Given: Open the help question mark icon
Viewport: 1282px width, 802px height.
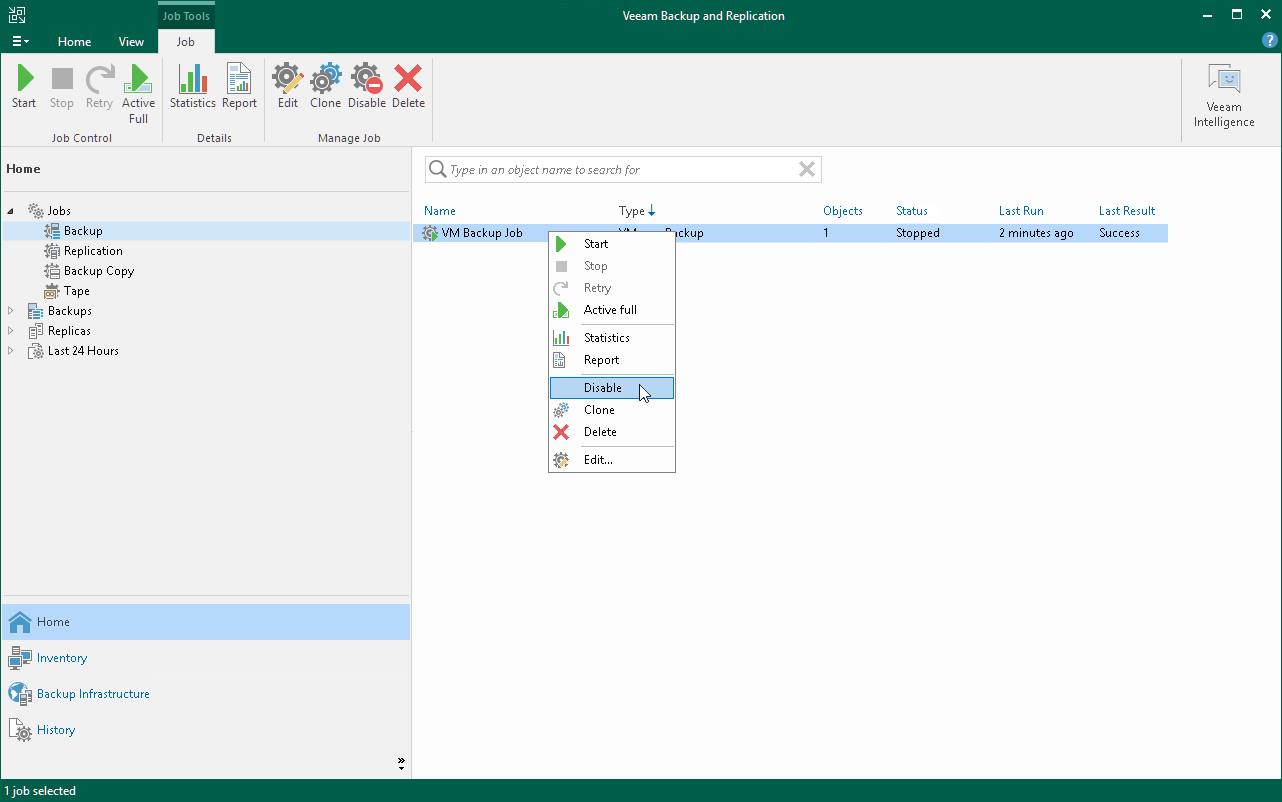Looking at the screenshot, I should 1270,41.
